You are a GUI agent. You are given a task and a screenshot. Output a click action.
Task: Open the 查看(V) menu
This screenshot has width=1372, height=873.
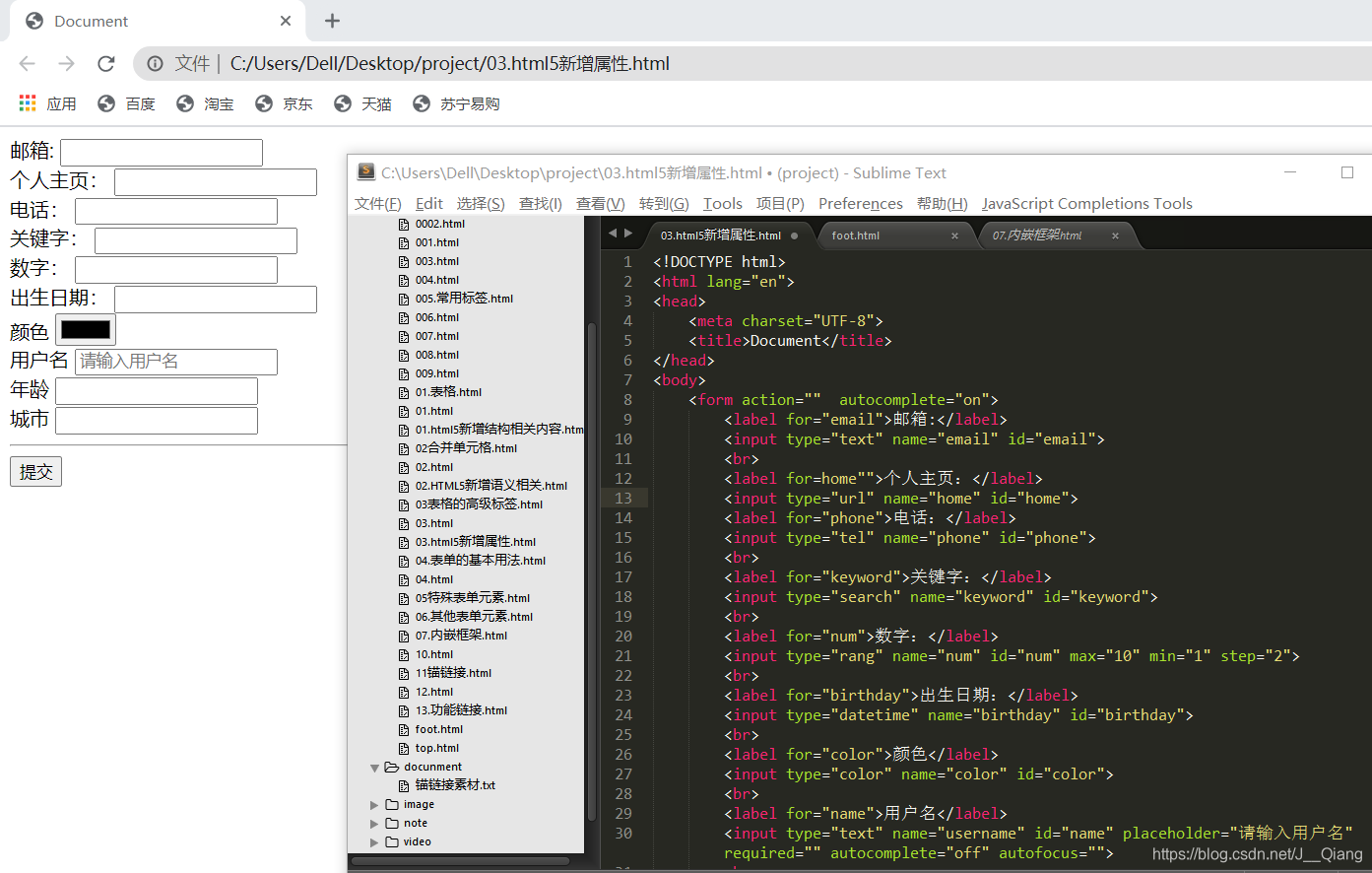(x=601, y=204)
